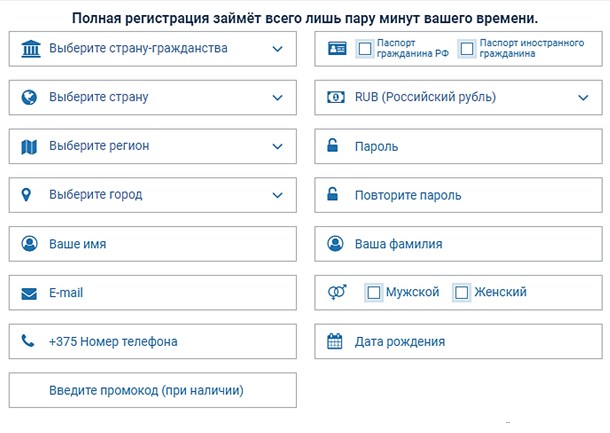Click the padlock icon in Пароль field

(x=334, y=146)
